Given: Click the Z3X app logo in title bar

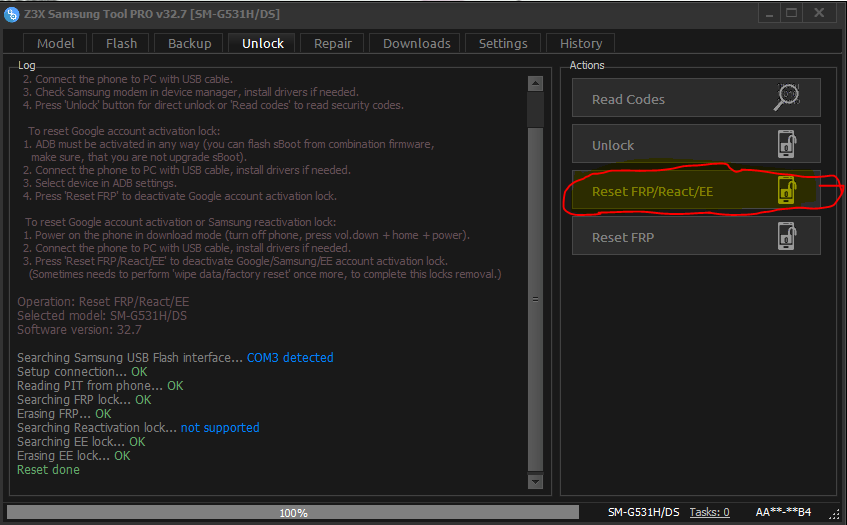Looking at the screenshot, I should 11,14.
